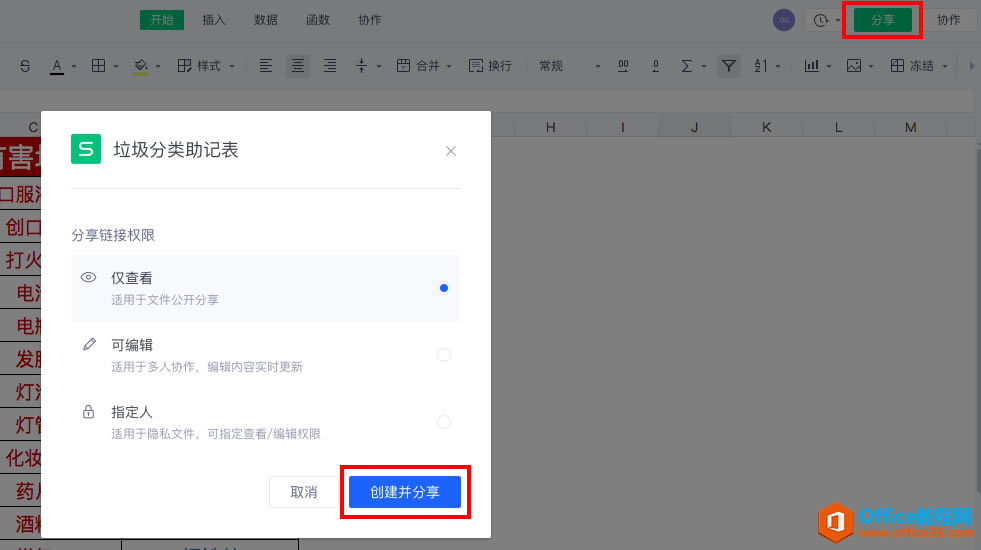Switch to the 插入 insert tab

[x=214, y=20]
